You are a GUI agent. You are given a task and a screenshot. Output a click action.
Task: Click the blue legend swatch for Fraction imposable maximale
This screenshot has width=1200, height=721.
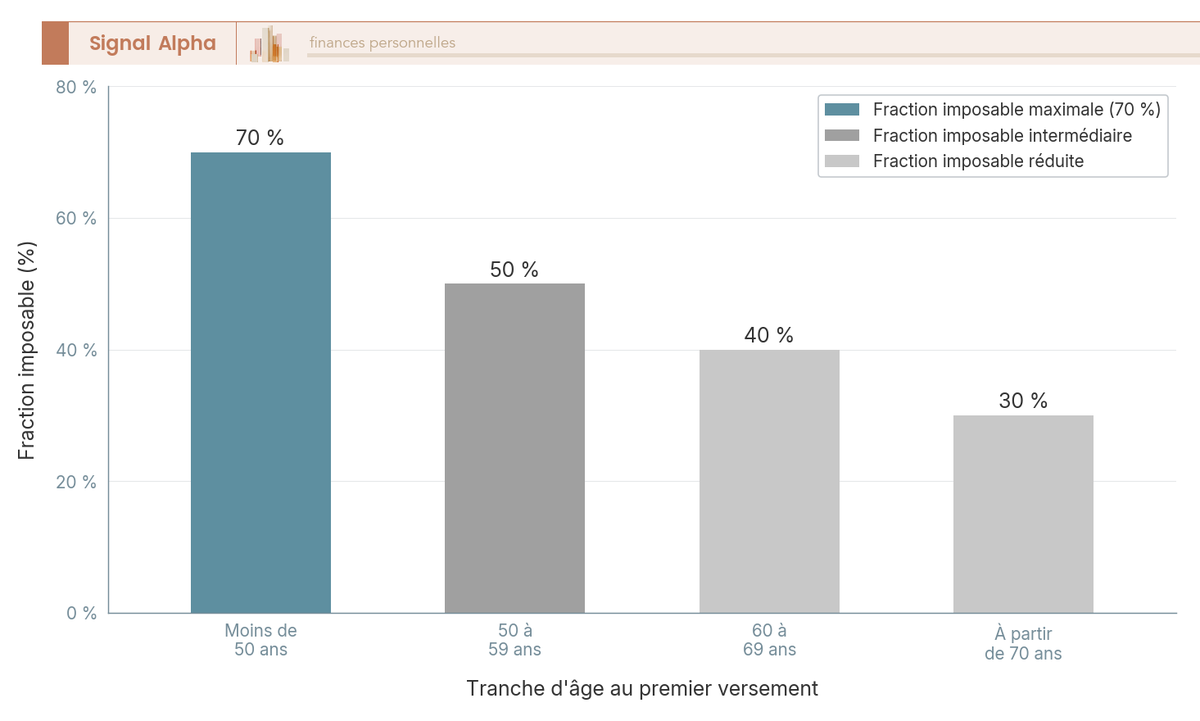click(x=842, y=110)
